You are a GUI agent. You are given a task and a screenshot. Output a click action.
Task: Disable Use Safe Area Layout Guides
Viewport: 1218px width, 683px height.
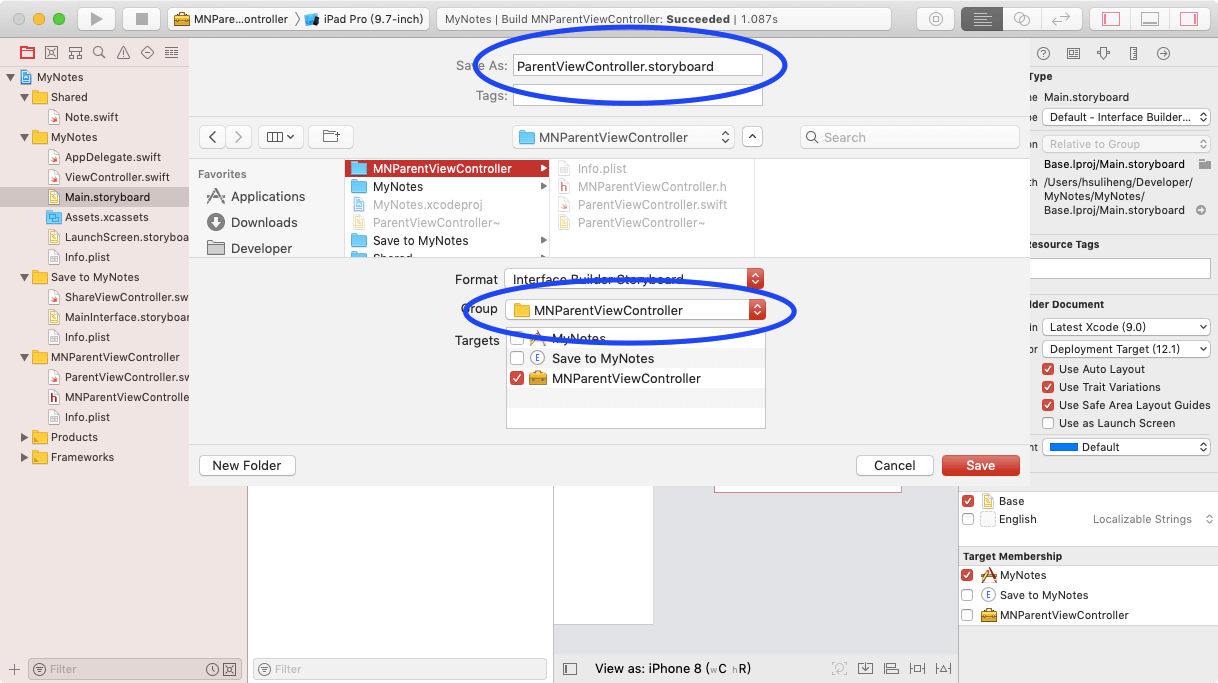[x=1048, y=405]
